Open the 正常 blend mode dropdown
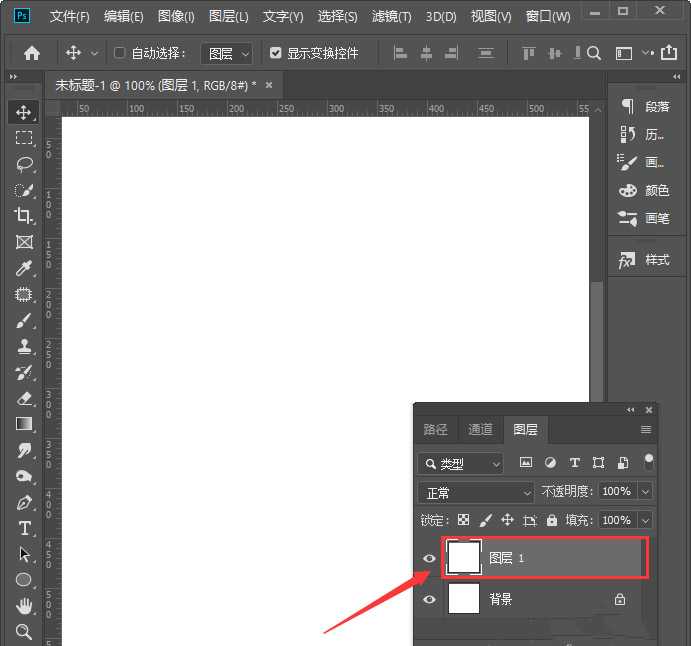 pos(477,492)
